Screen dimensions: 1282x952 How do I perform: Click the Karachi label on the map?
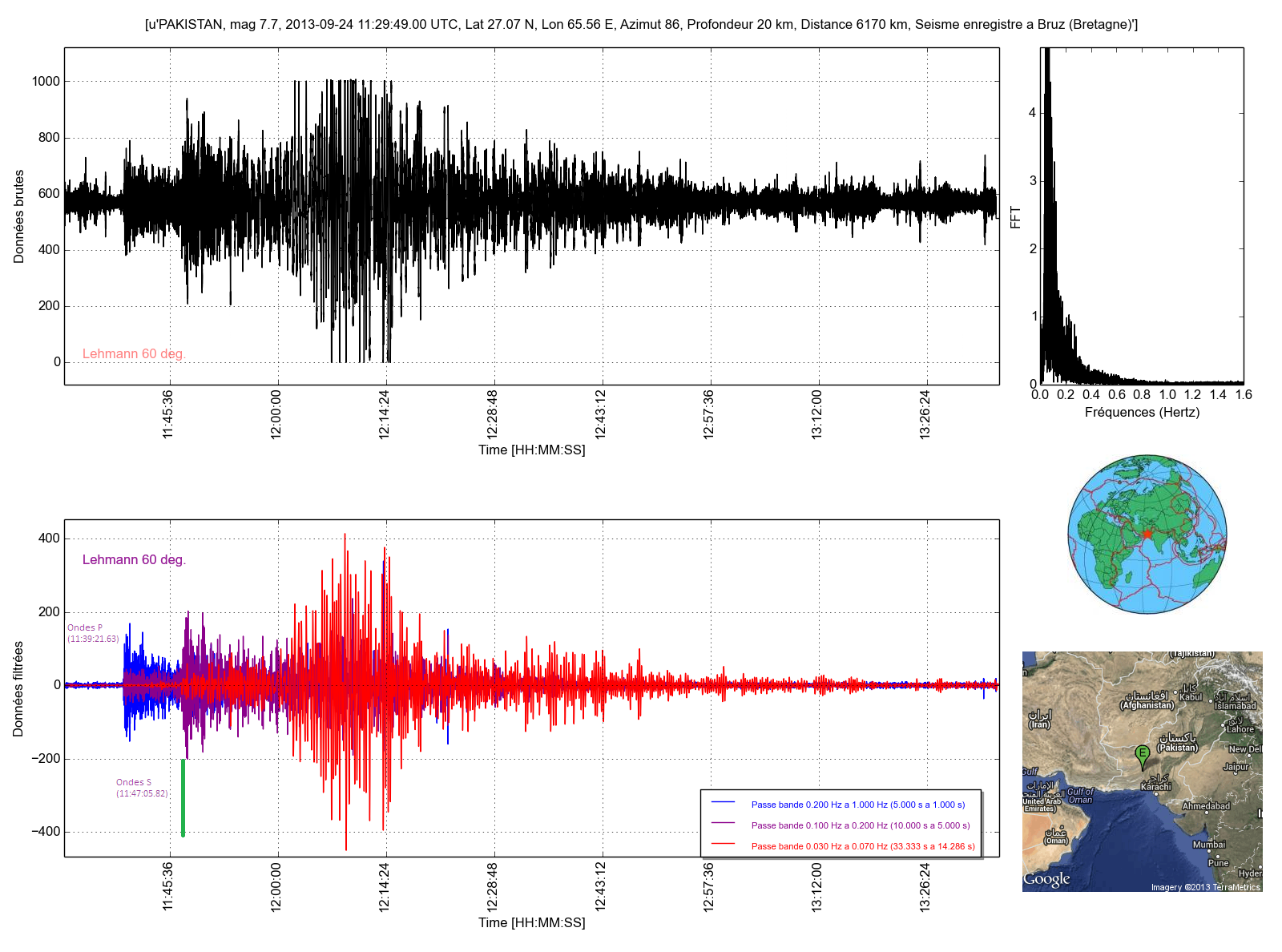point(1155,787)
